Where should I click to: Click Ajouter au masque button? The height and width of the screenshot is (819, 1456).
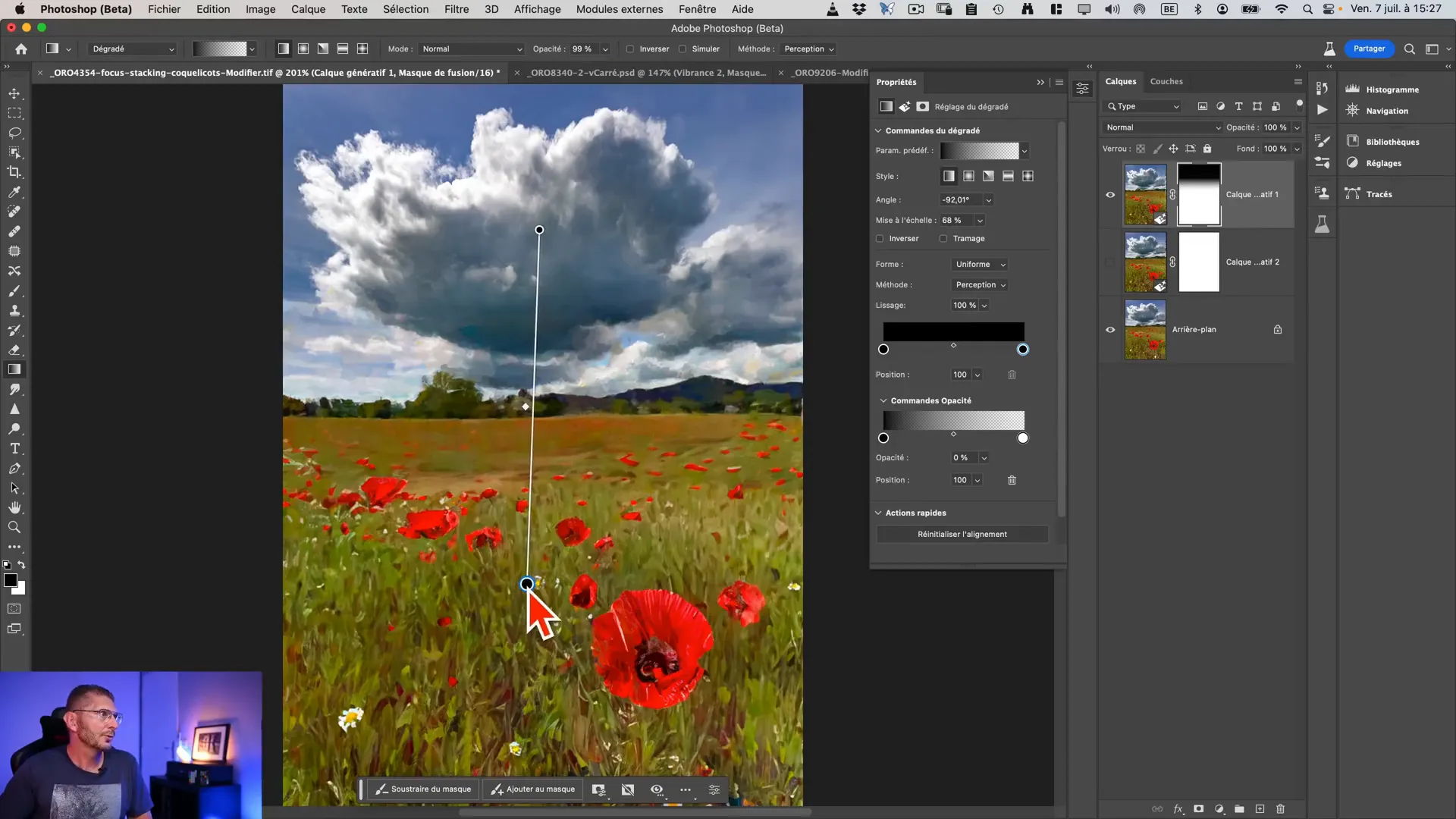tap(533, 789)
